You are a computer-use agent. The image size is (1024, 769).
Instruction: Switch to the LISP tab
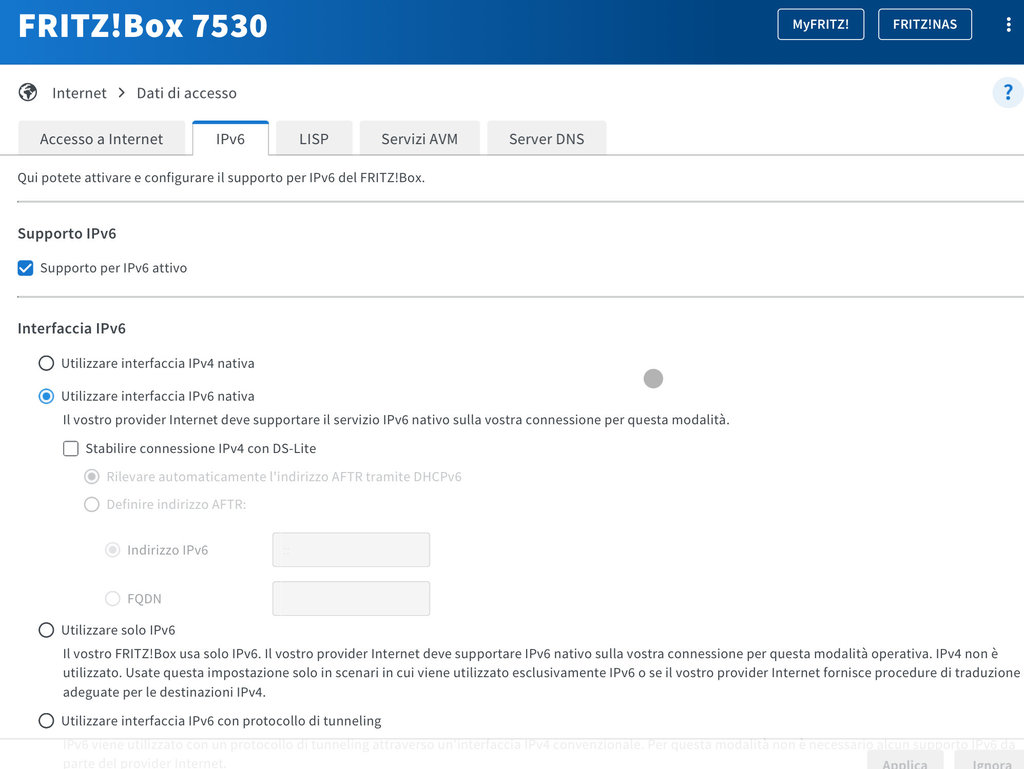pos(314,138)
